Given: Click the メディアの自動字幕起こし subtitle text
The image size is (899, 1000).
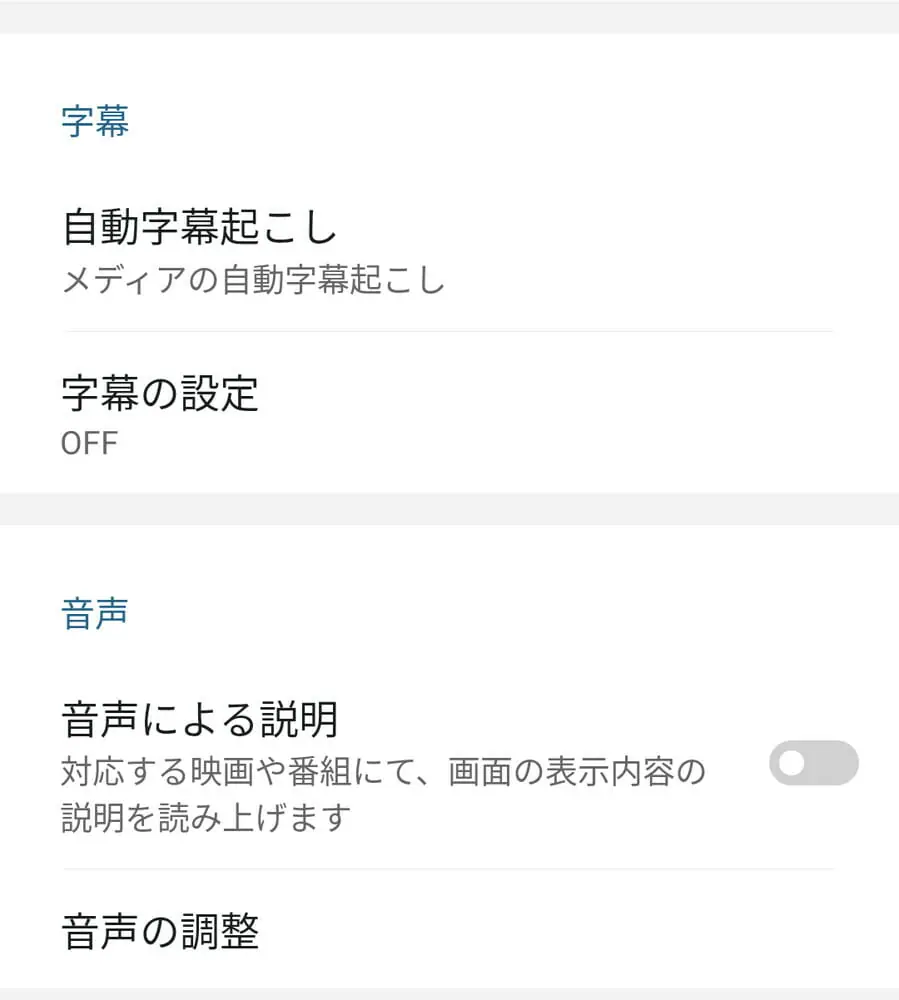Looking at the screenshot, I should click(x=253, y=281).
